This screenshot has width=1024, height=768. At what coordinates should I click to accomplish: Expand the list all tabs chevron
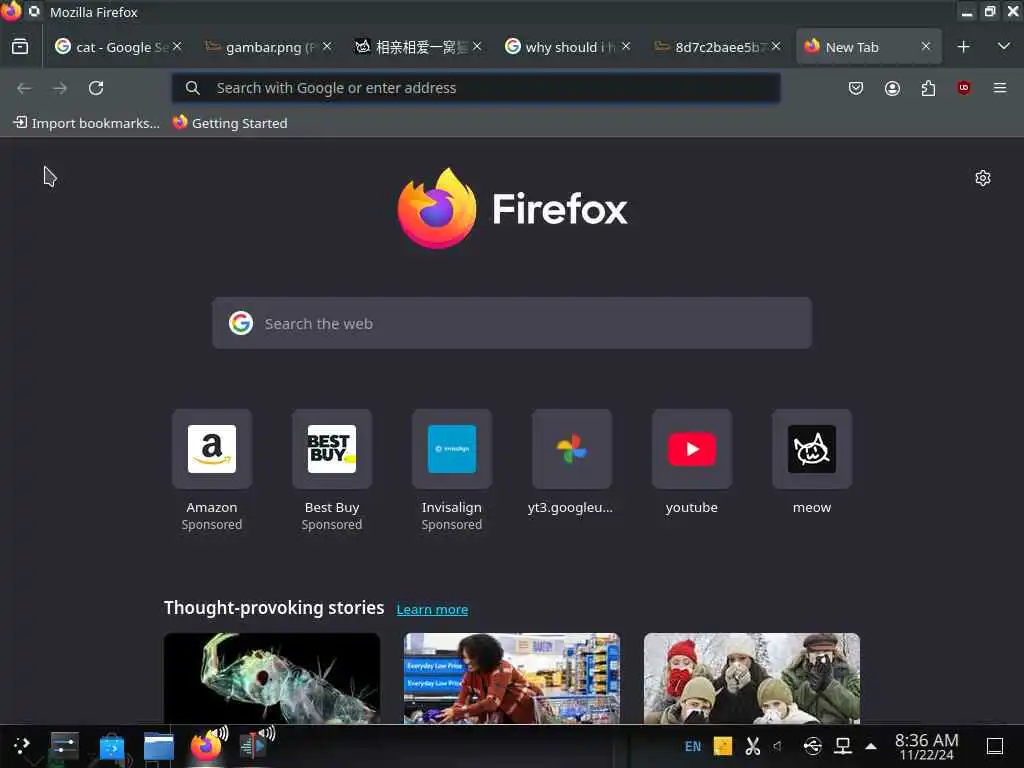1004,46
